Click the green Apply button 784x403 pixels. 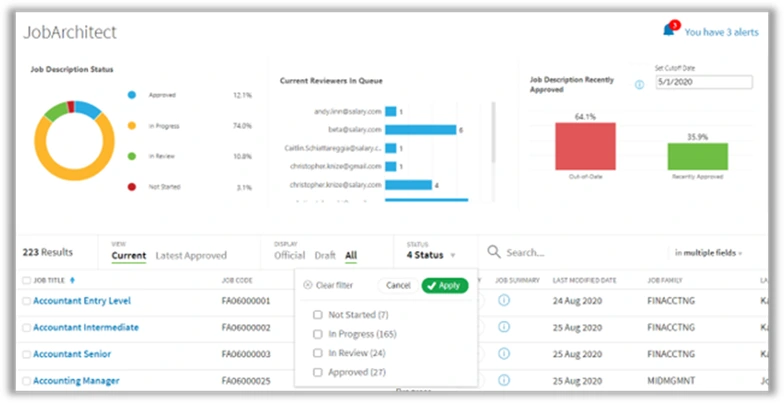[444, 285]
